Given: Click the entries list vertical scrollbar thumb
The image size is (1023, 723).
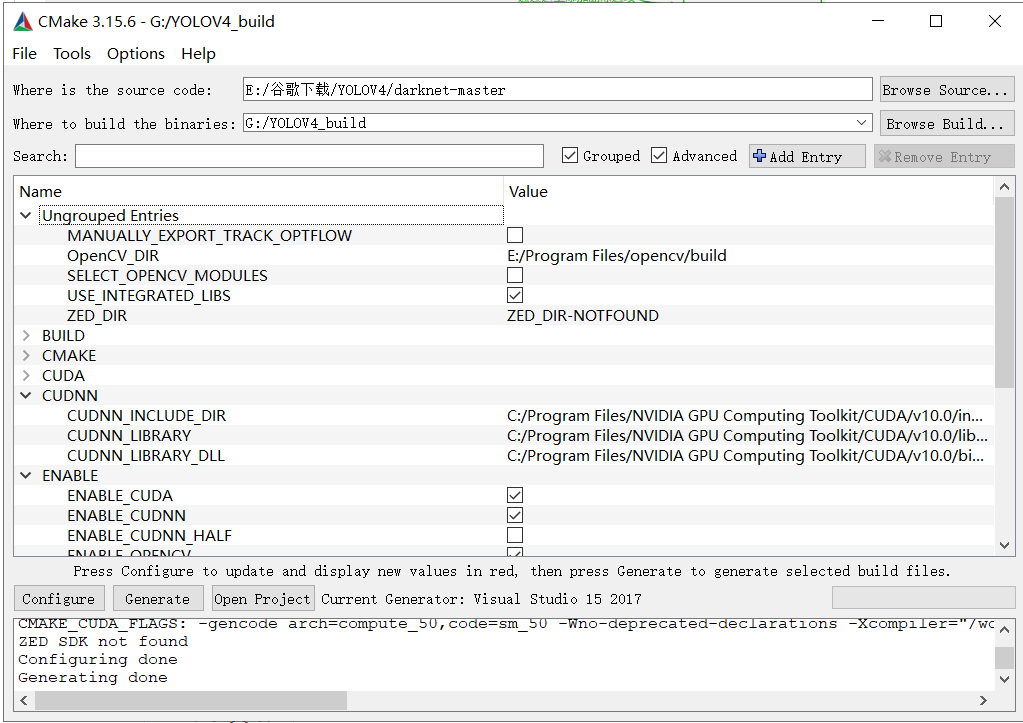Looking at the screenshot, I should (1004, 292).
